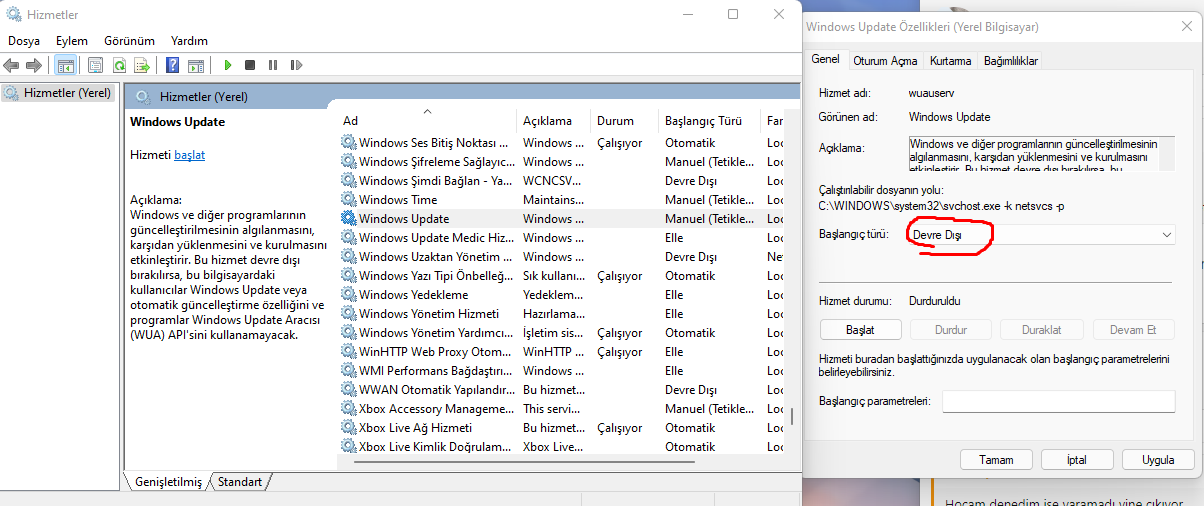The width and height of the screenshot is (1204, 506).
Task: Refresh the services list via toolbar icon
Action: point(119,65)
